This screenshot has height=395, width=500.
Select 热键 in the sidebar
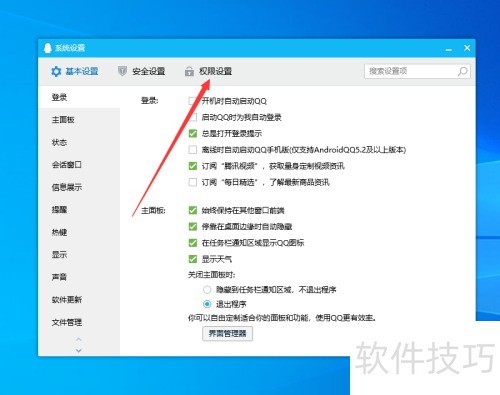(79, 232)
